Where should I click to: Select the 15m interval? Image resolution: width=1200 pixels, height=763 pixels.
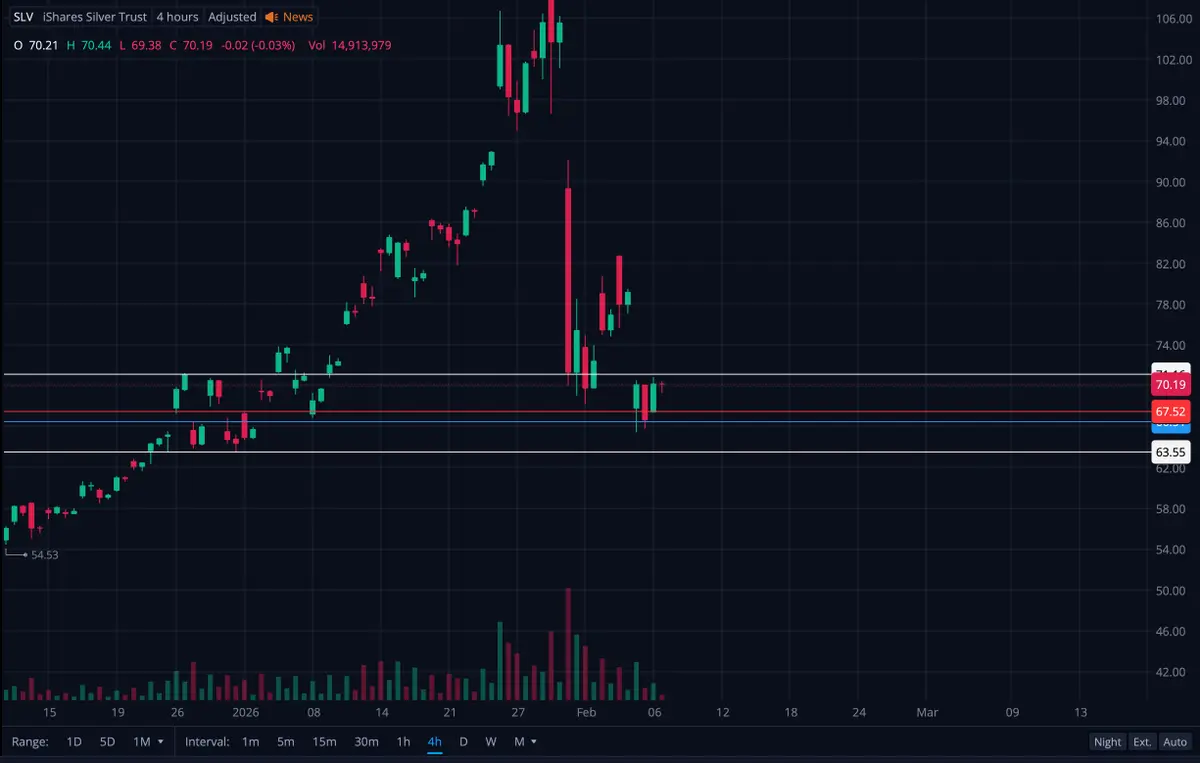pos(324,742)
